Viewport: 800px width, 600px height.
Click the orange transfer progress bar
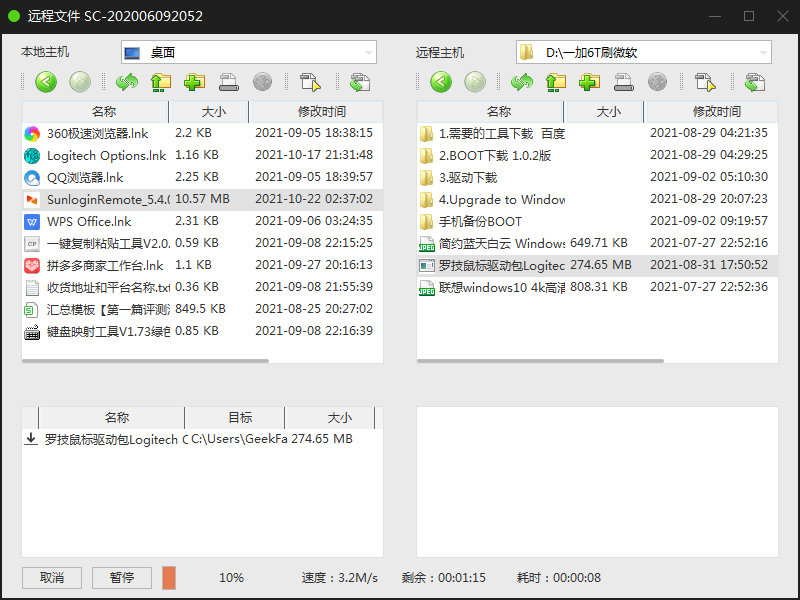[x=169, y=578]
